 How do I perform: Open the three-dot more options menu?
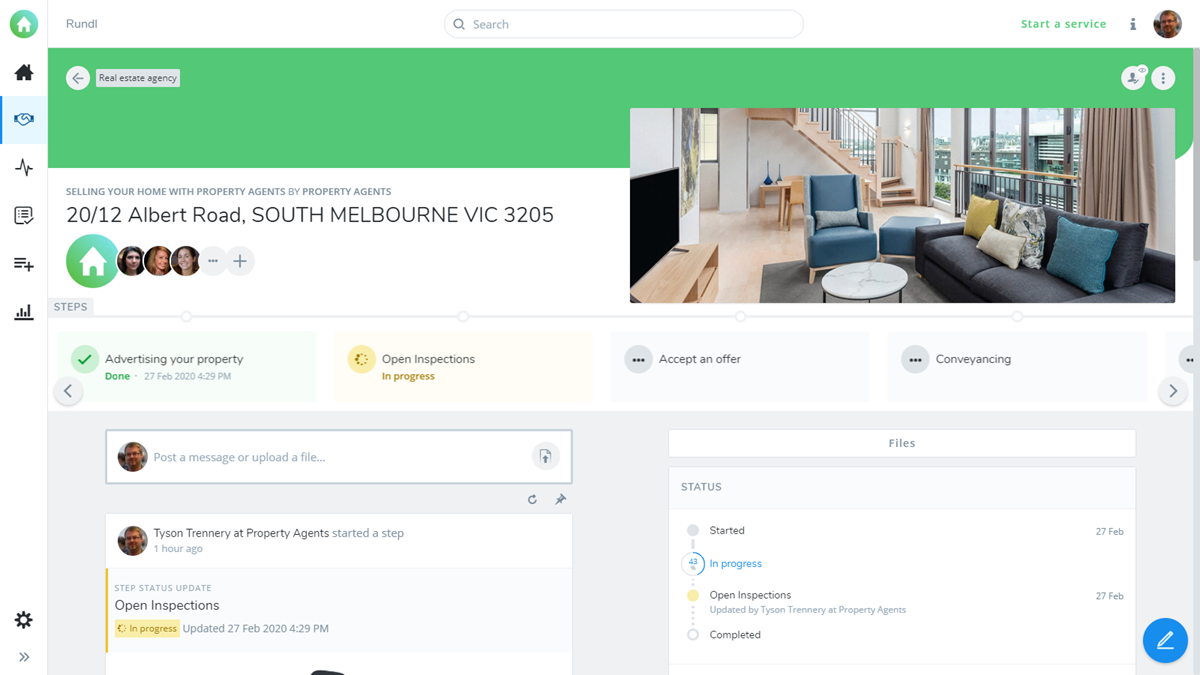point(1163,78)
